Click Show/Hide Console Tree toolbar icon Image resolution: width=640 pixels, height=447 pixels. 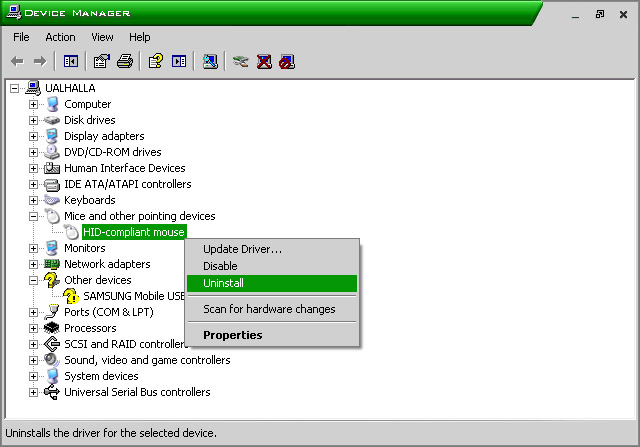coord(71,61)
